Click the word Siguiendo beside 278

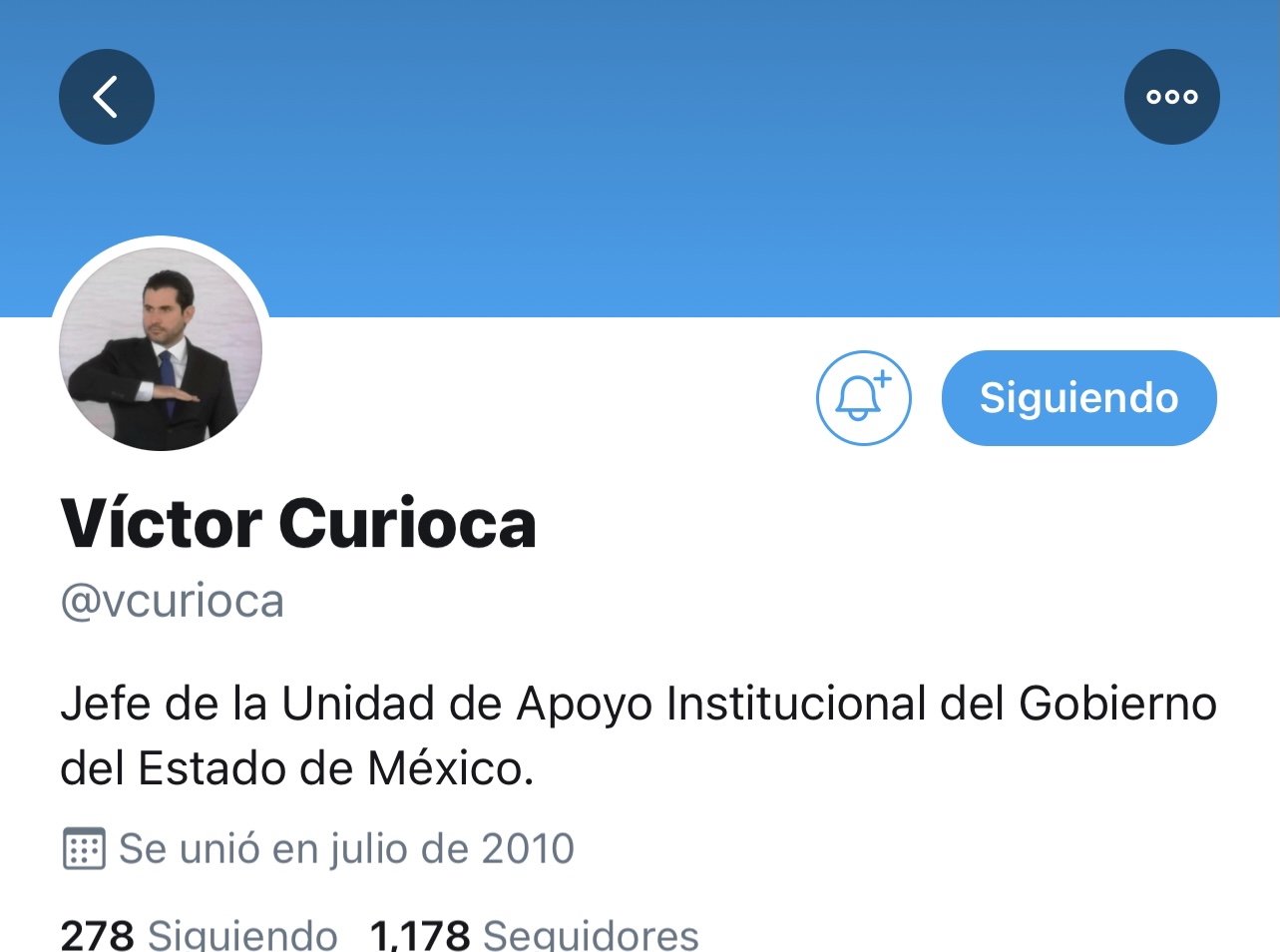click(x=242, y=936)
